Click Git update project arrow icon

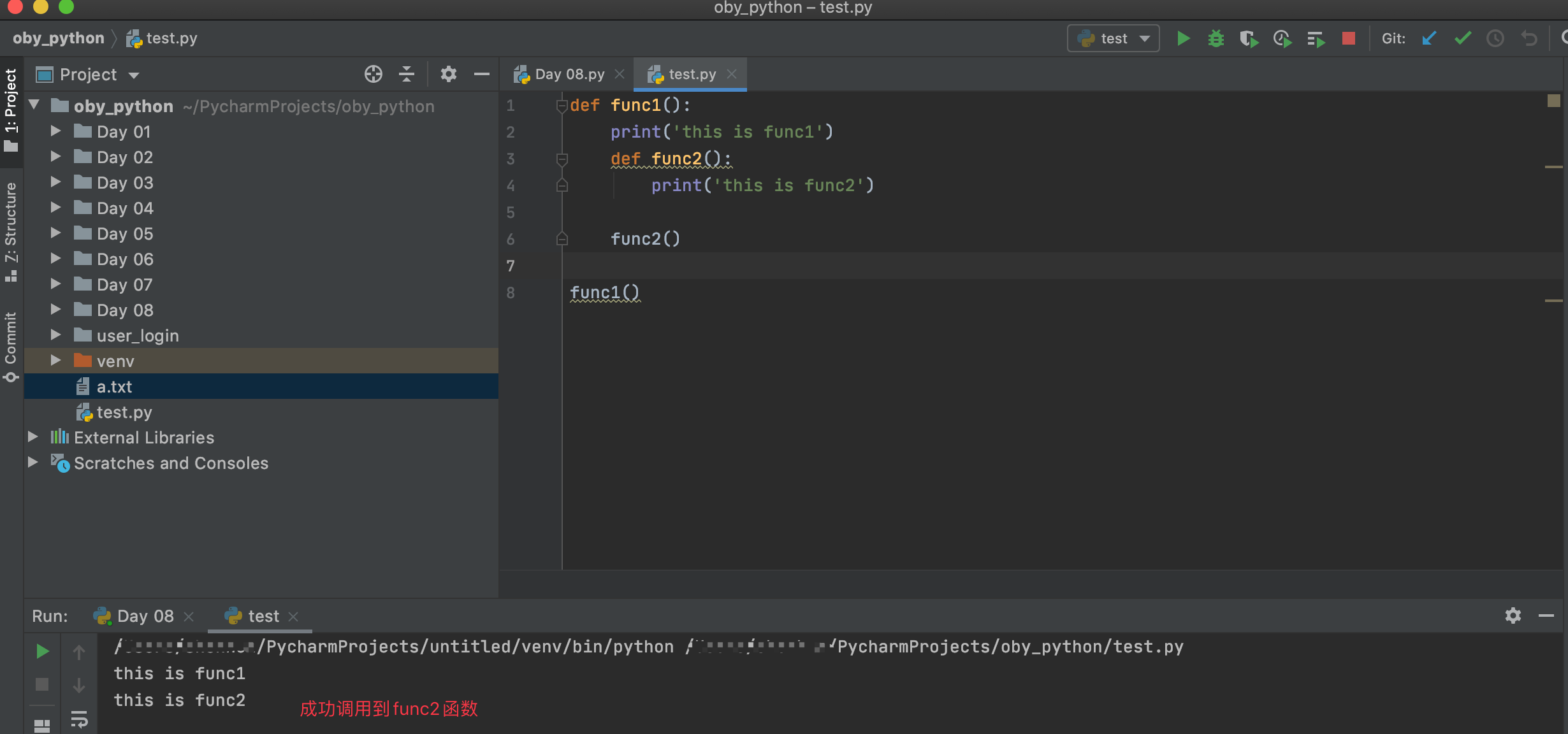coord(1428,39)
